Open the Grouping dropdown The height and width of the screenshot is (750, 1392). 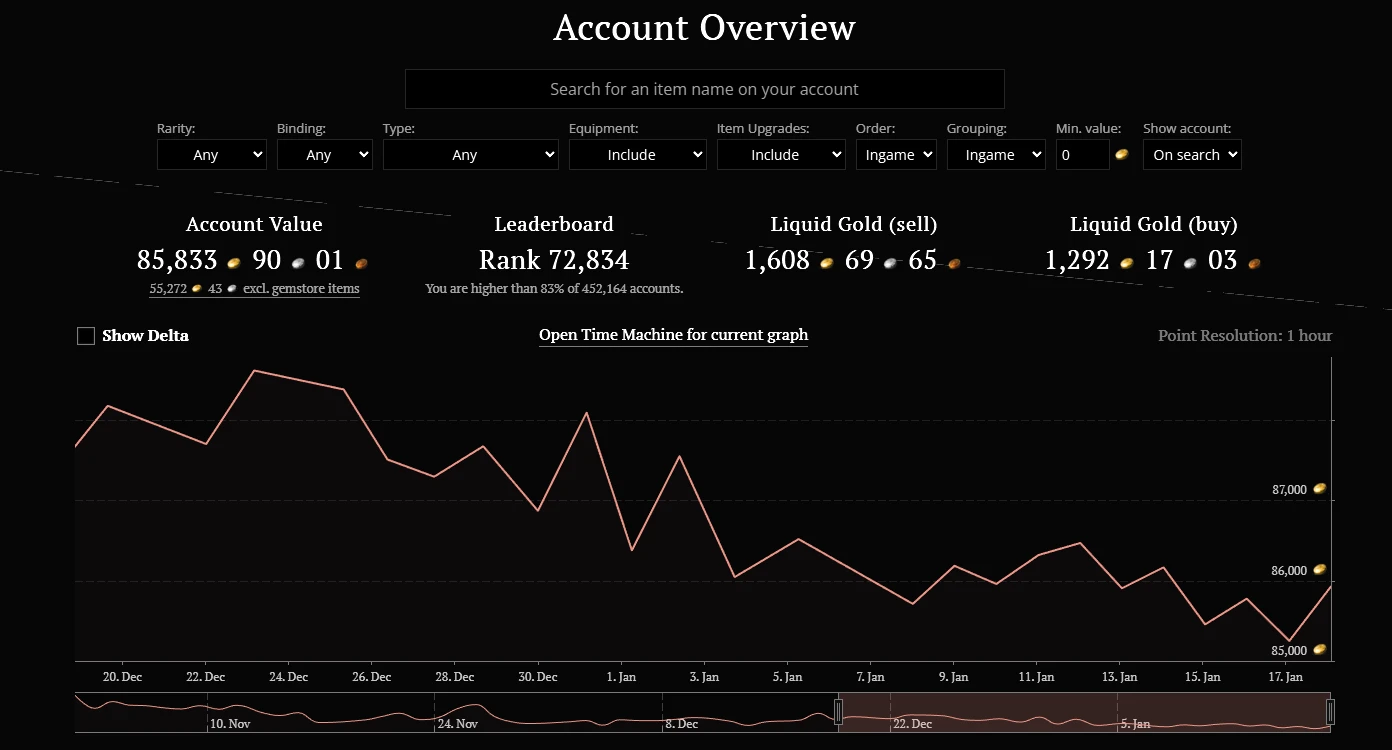[996, 155]
